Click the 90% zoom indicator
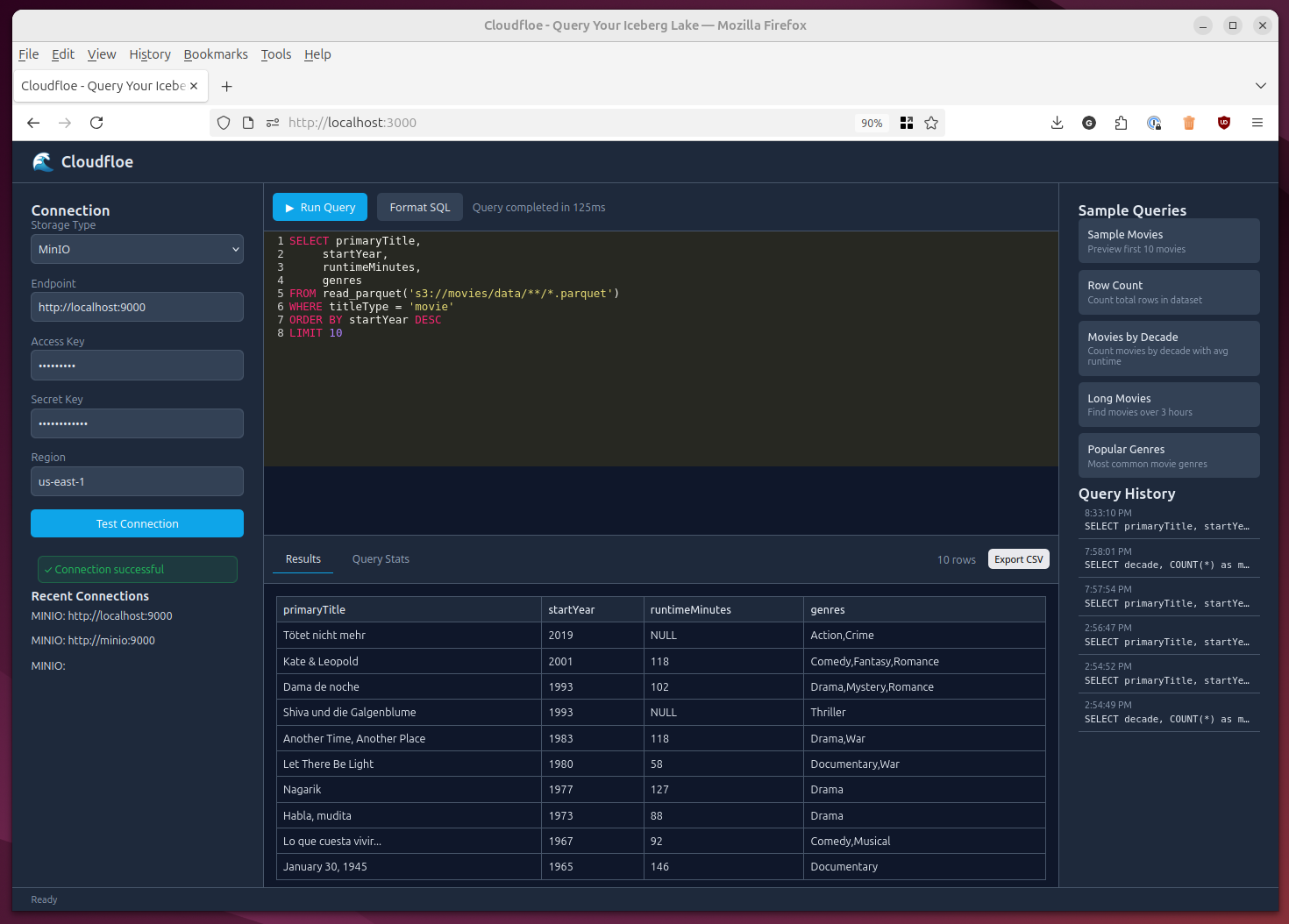This screenshot has height=924, width=1289. coord(871,123)
